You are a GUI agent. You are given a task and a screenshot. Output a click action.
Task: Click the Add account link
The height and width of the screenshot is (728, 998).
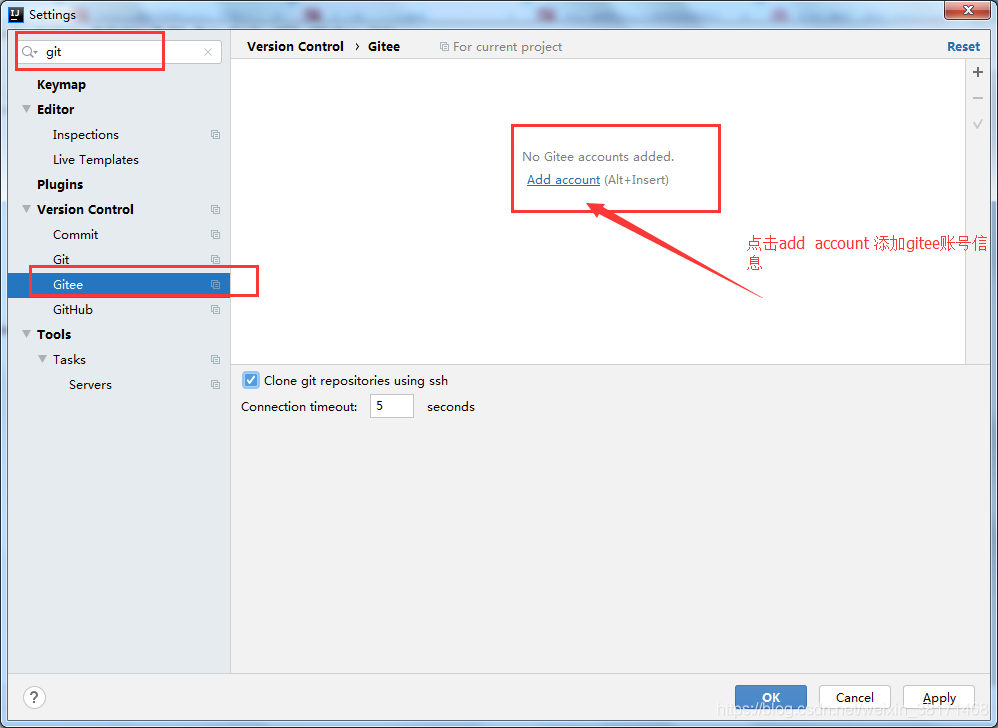[x=563, y=180]
